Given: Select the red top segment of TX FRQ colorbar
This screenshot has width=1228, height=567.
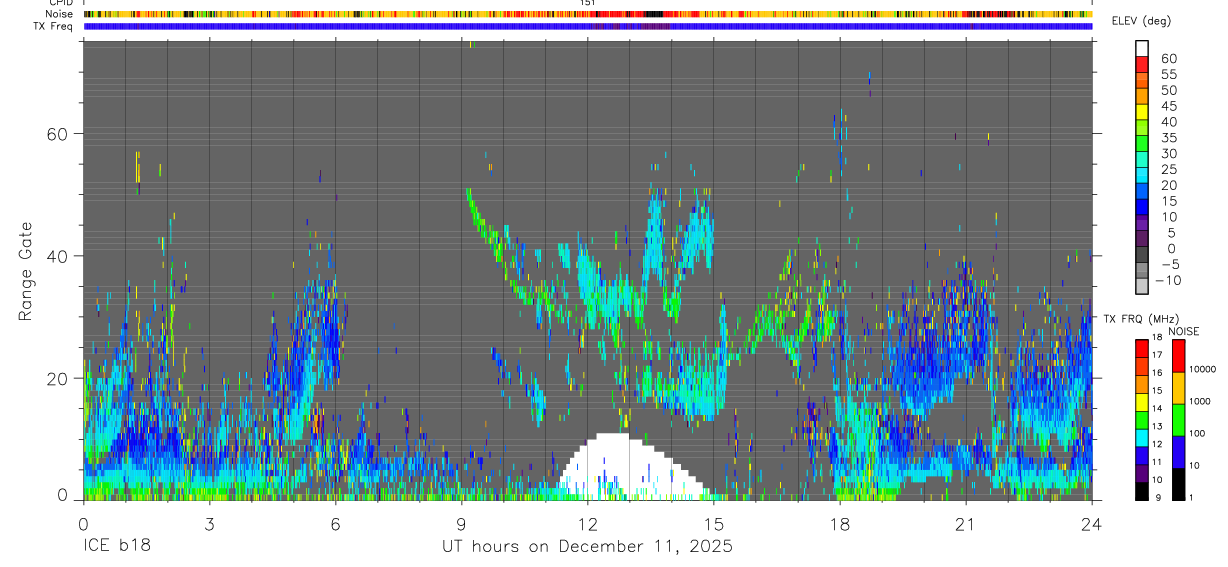Looking at the screenshot, I should coord(1142,349).
